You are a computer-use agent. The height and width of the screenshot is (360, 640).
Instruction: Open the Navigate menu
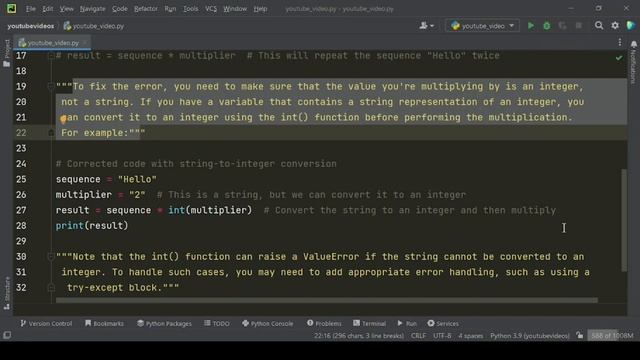93,9
